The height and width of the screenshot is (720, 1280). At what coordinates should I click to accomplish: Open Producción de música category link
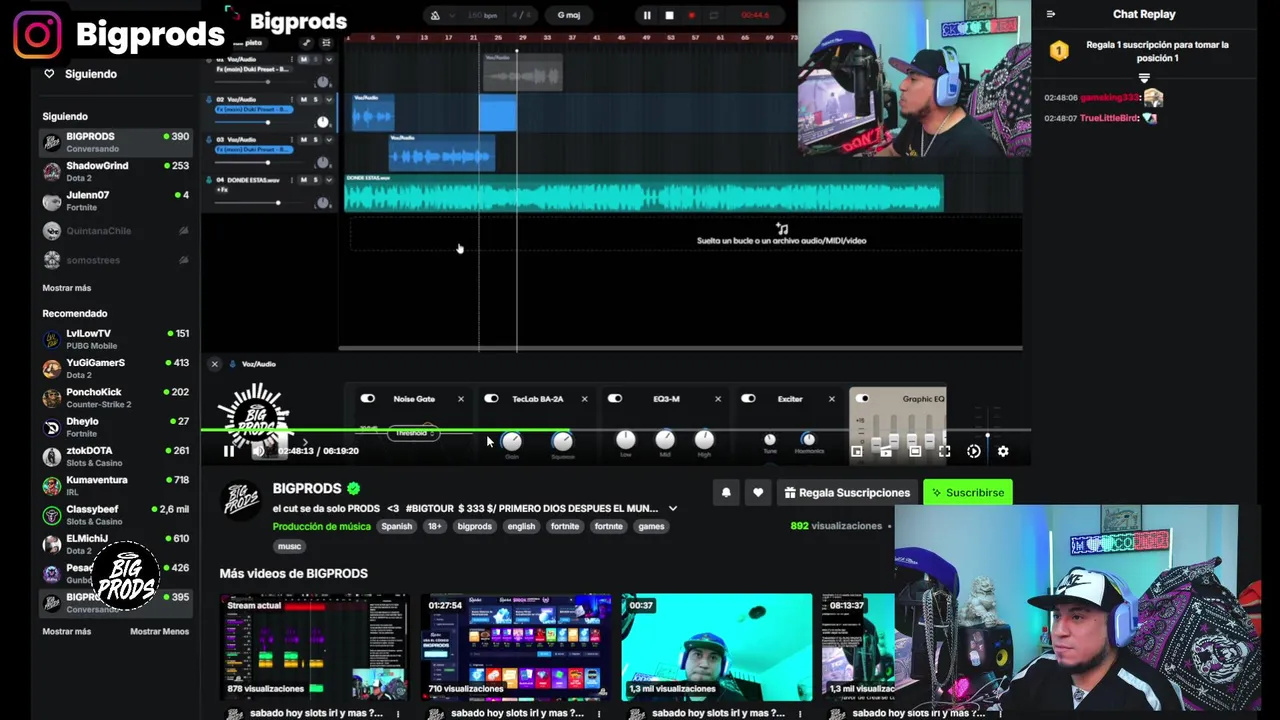(322, 526)
